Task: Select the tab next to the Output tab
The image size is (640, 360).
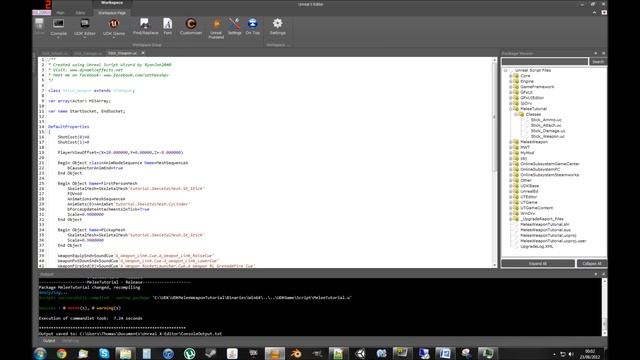Action: pos(70,341)
